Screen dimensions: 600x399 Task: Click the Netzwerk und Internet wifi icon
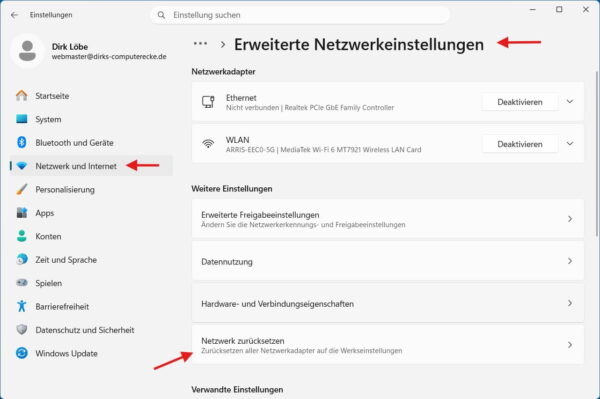22,166
